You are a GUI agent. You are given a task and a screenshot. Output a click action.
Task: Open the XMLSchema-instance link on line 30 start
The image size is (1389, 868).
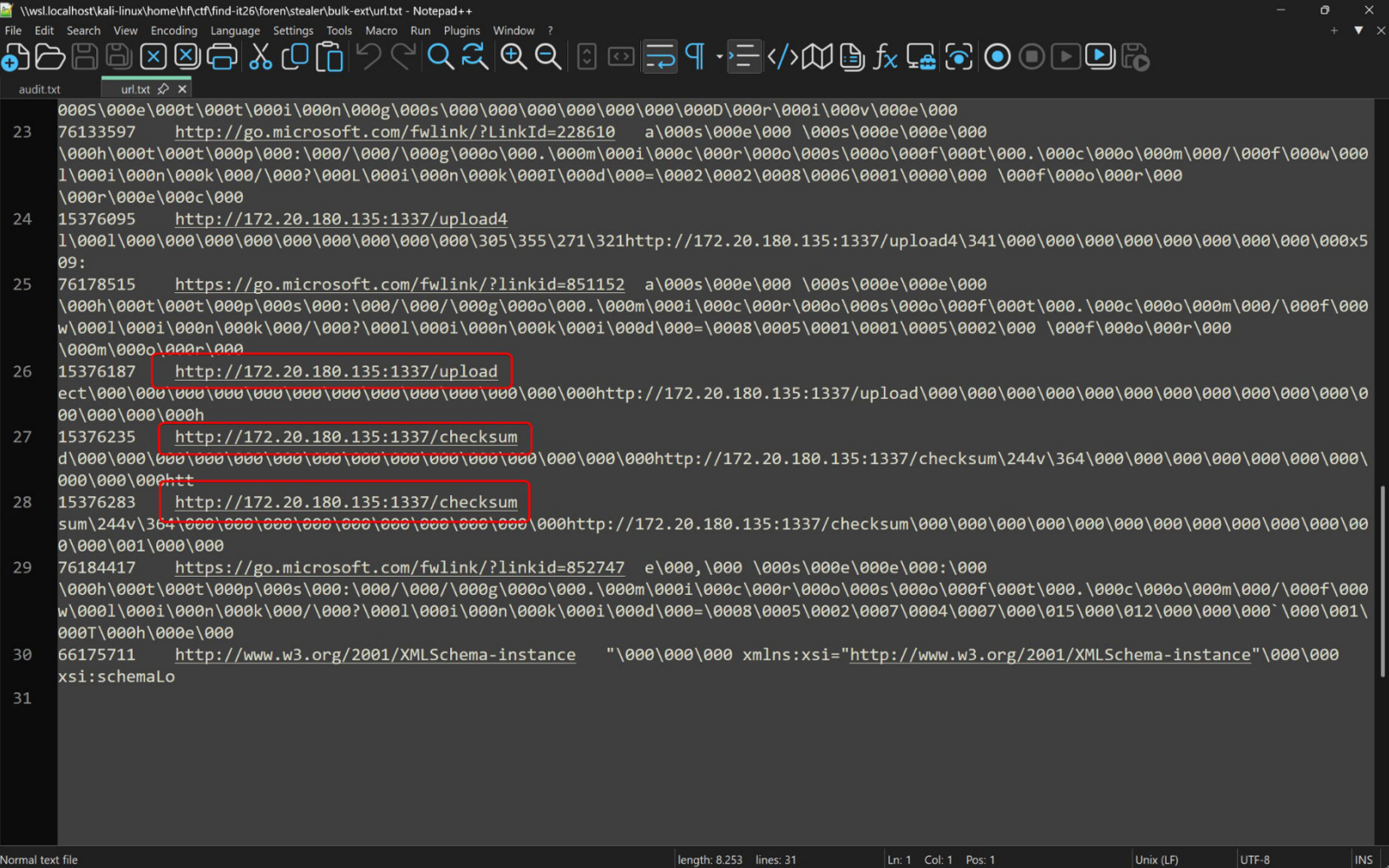click(375, 655)
